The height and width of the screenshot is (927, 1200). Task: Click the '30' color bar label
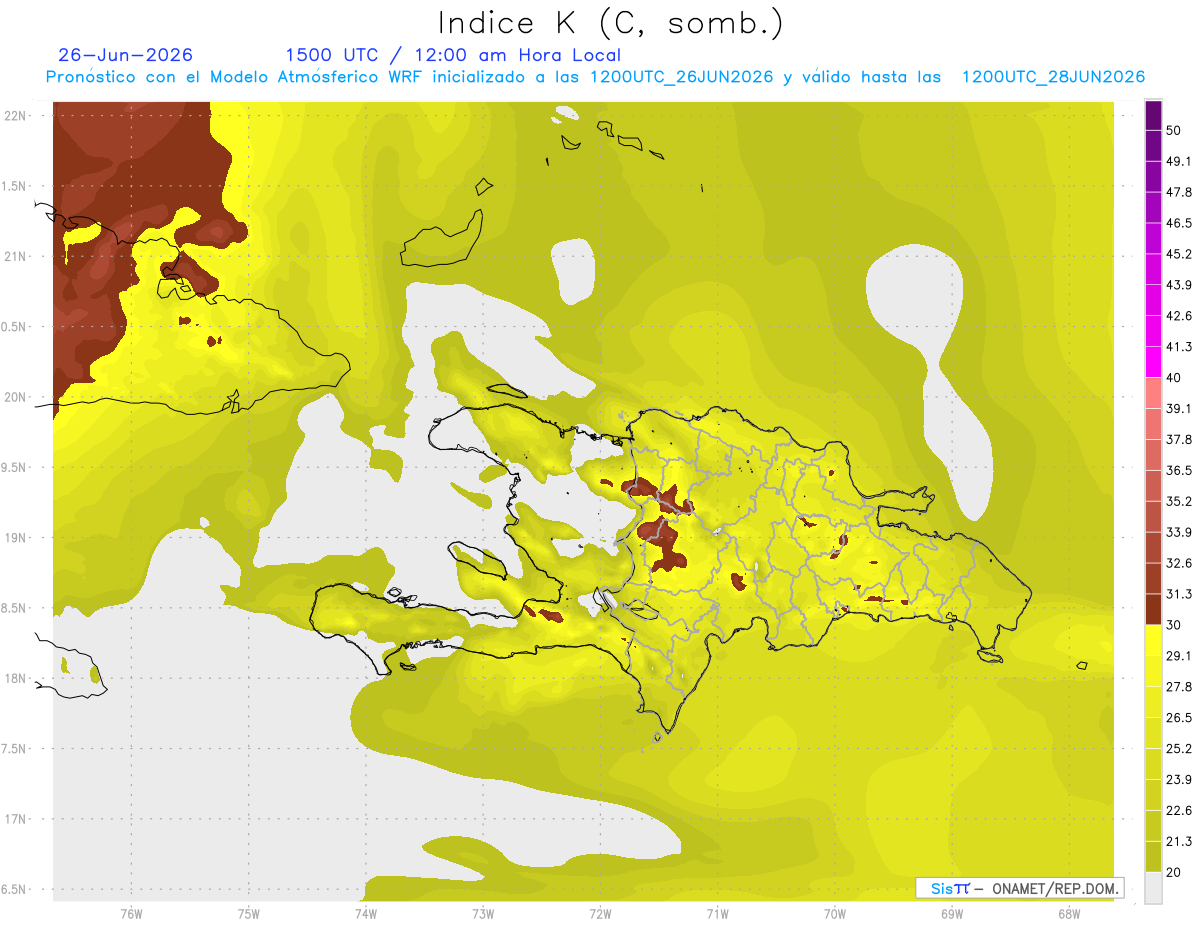click(1174, 625)
